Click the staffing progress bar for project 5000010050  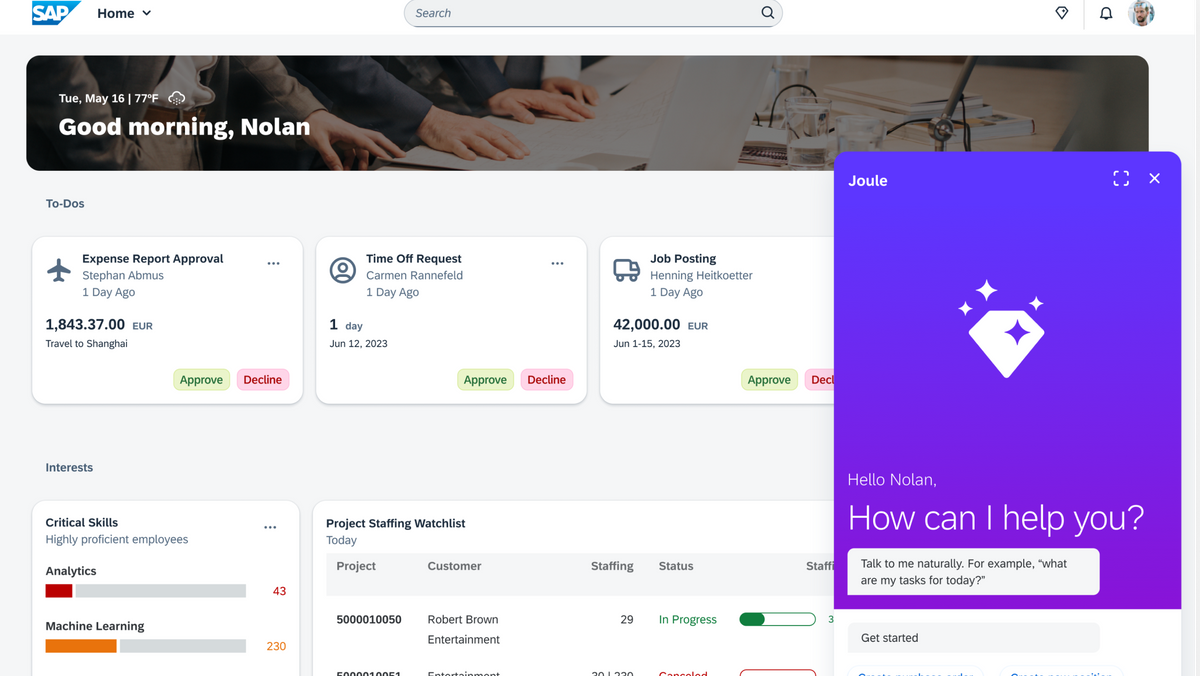(x=777, y=620)
